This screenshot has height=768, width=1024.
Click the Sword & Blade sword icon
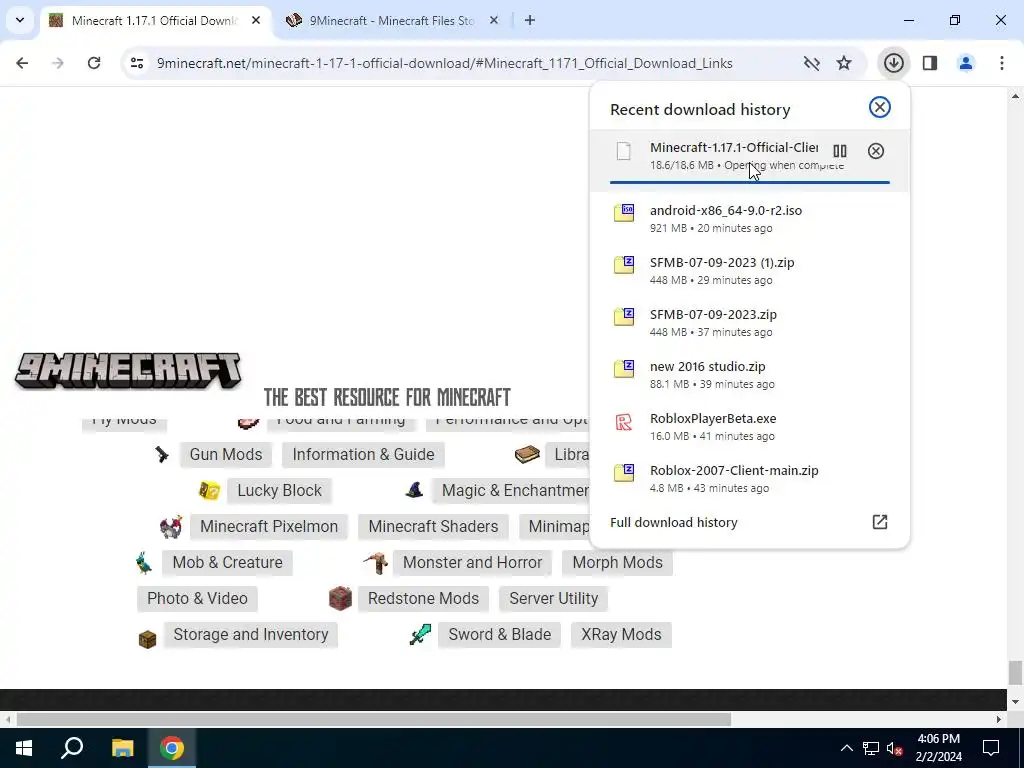coord(421,634)
